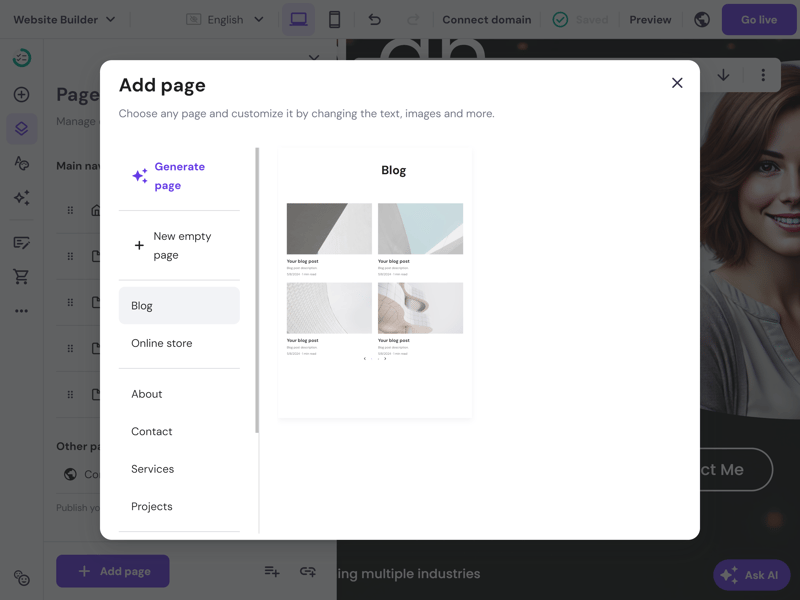This screenshot has height=600, width=800.
Task: Choose the About page template
Action: pos(179,394)
